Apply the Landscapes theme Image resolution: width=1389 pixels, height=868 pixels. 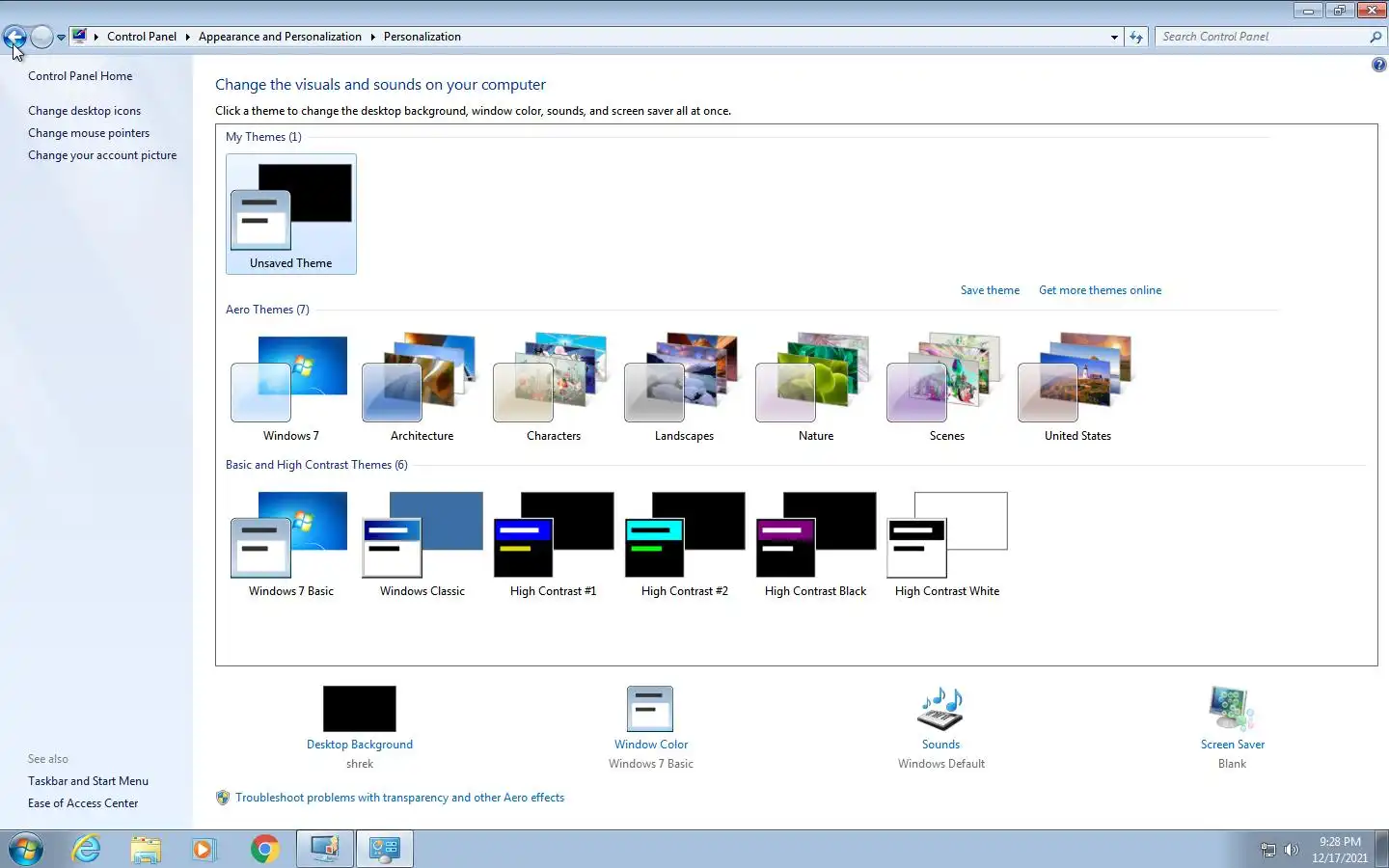coord(684,388)
